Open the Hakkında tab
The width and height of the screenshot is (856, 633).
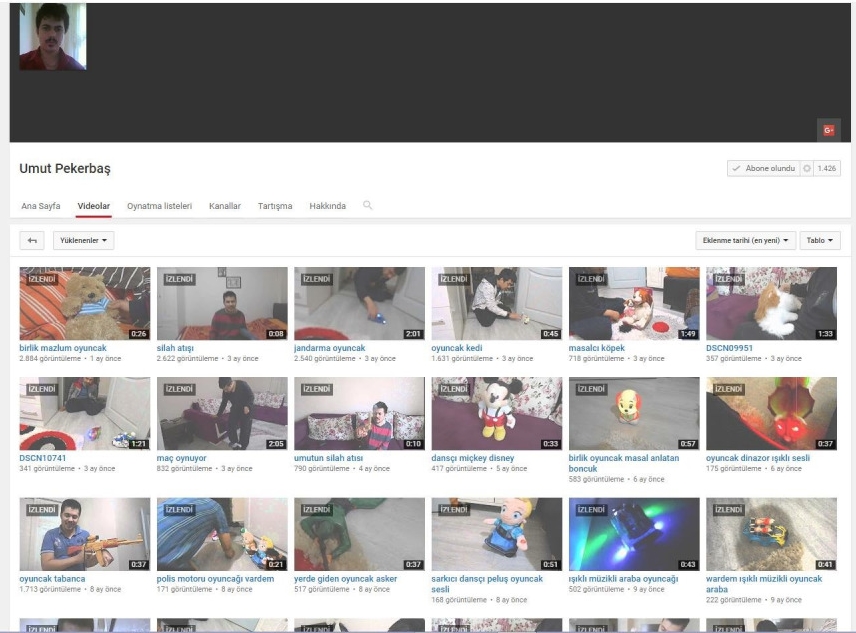click(328, 206)
